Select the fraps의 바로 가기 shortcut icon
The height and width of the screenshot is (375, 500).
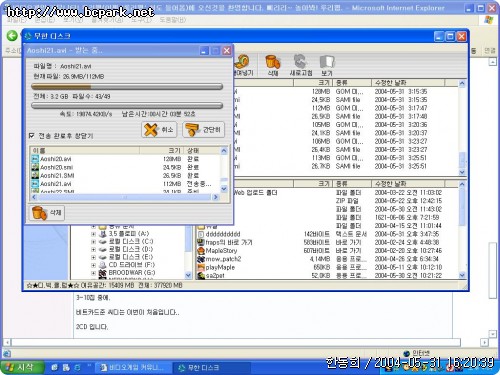201,242
